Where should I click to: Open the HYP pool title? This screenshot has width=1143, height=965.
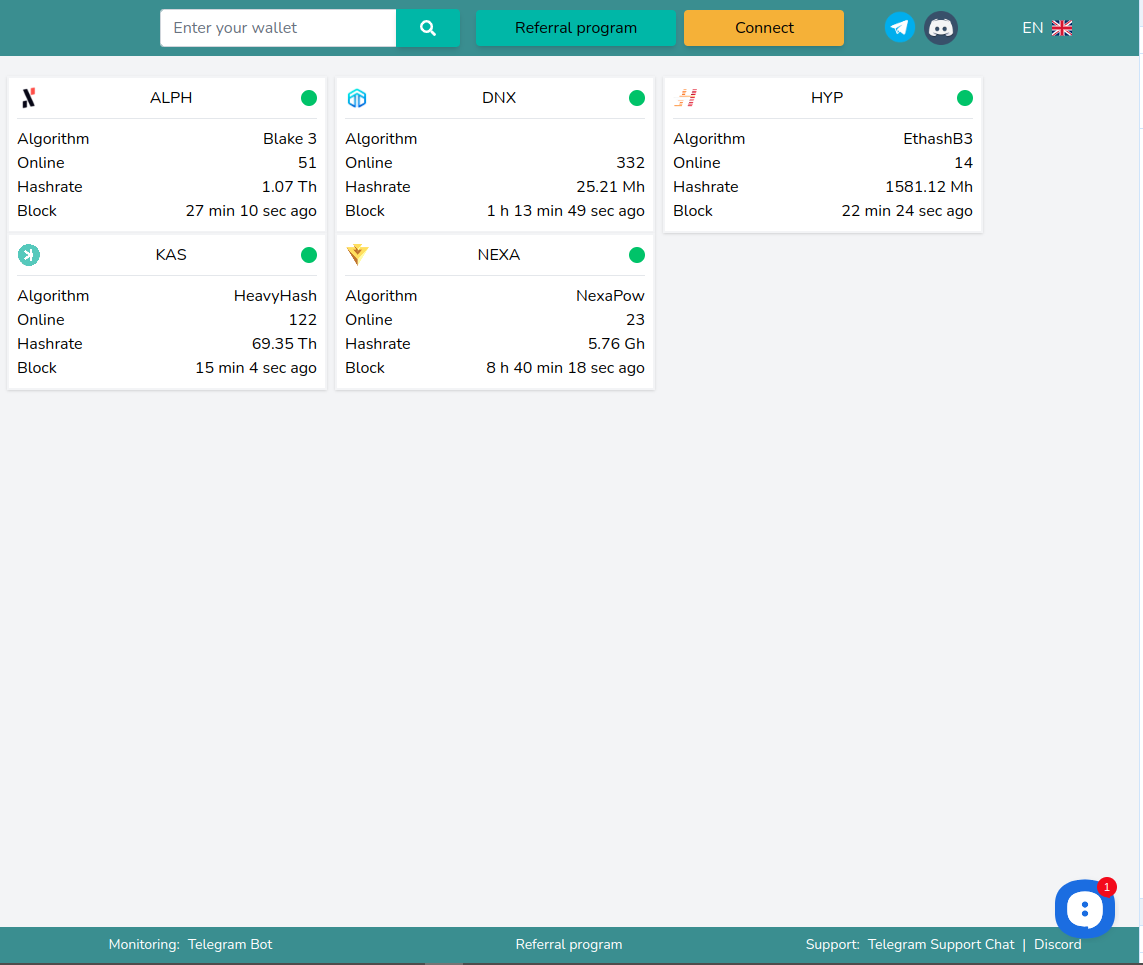click(827, 98)
